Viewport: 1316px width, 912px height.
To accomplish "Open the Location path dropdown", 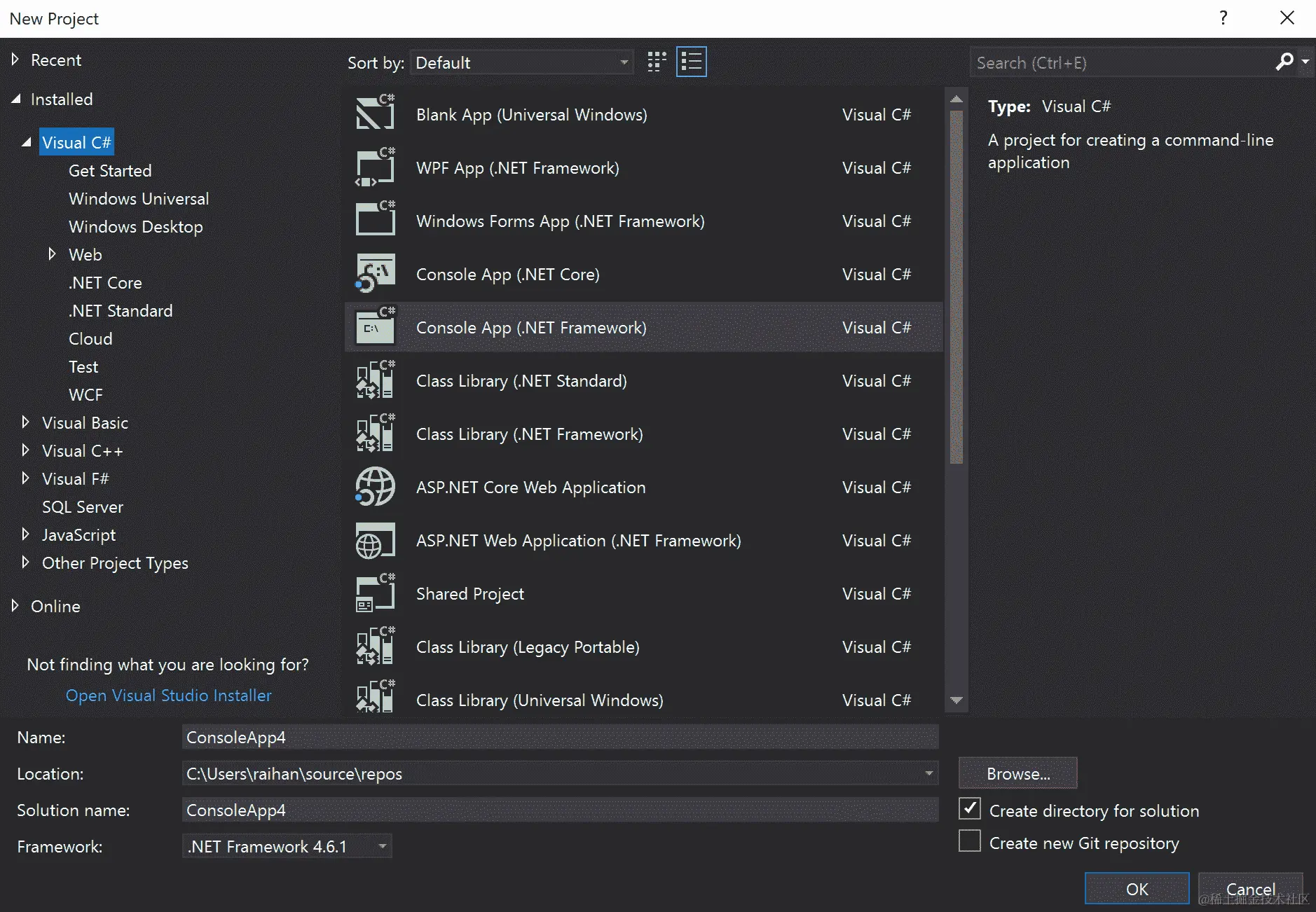I will [929, 773].
